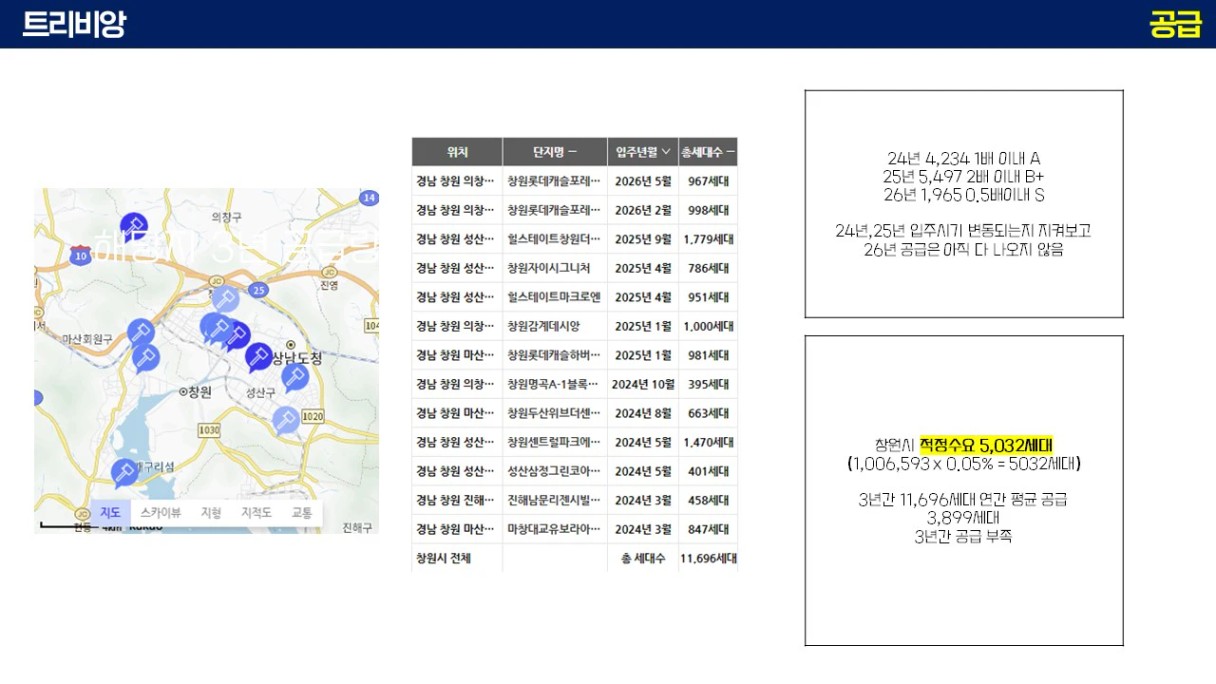This screenshot has width=1216, height=684.
Task: Open the 지형 map tab
Action: click(211, 512)
